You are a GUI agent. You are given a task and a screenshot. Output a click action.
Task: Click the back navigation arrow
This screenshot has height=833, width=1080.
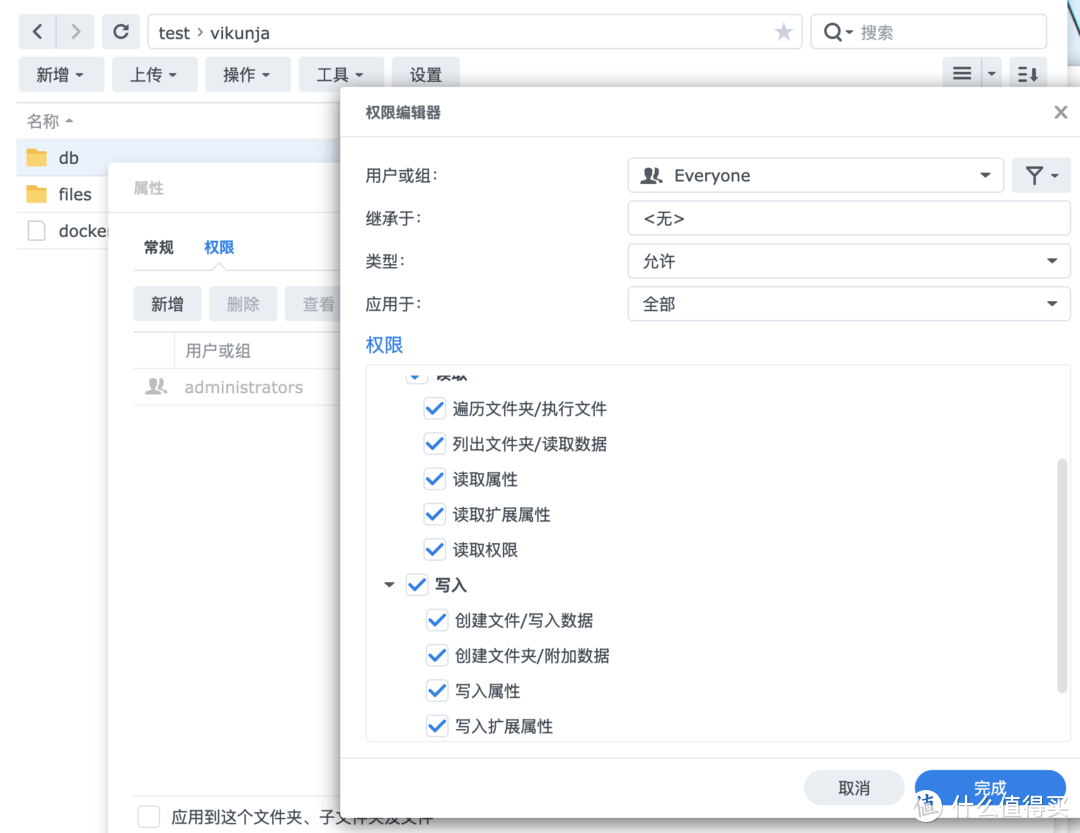36,31
